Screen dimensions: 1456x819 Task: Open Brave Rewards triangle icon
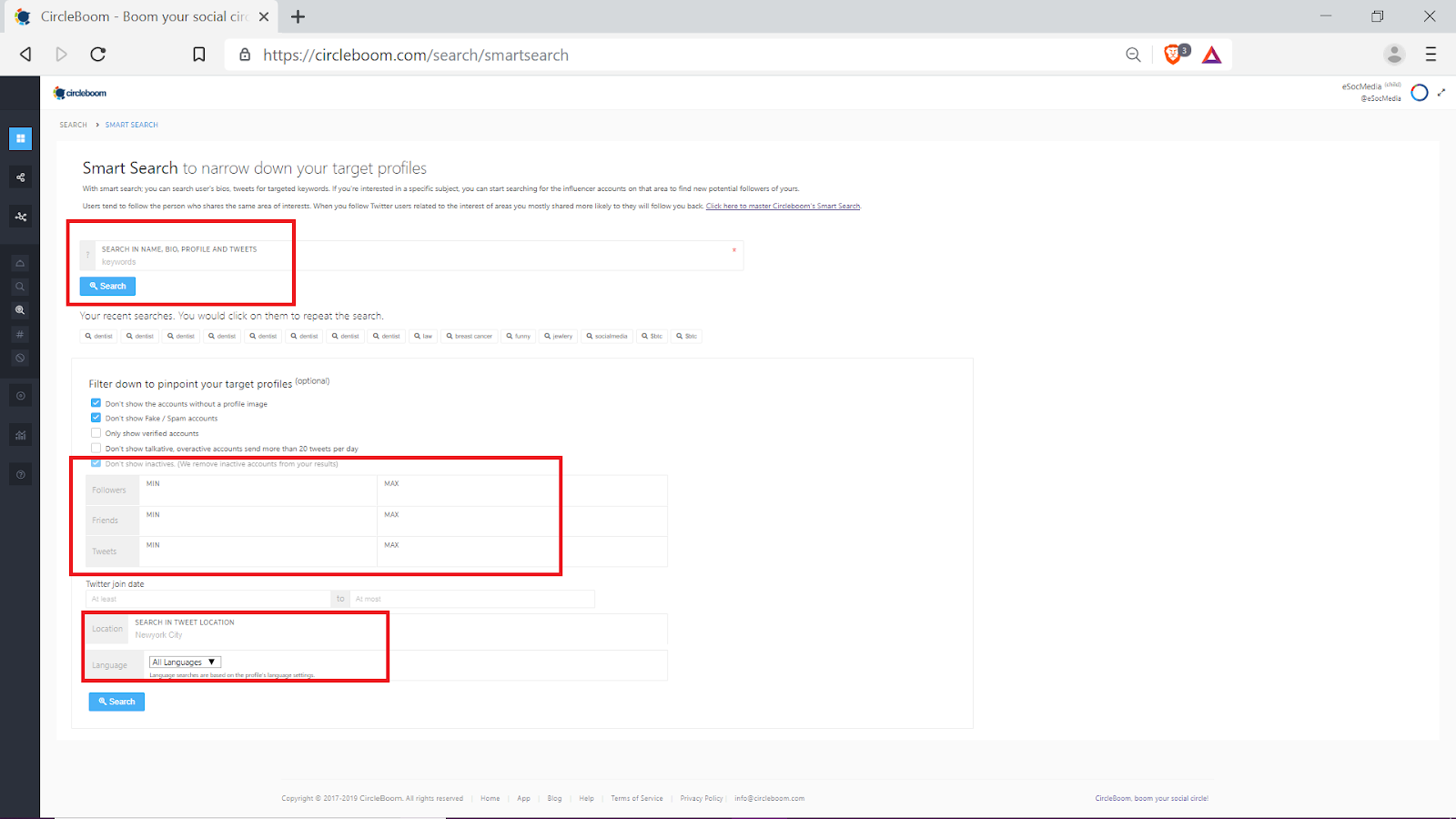(1211, 55)
